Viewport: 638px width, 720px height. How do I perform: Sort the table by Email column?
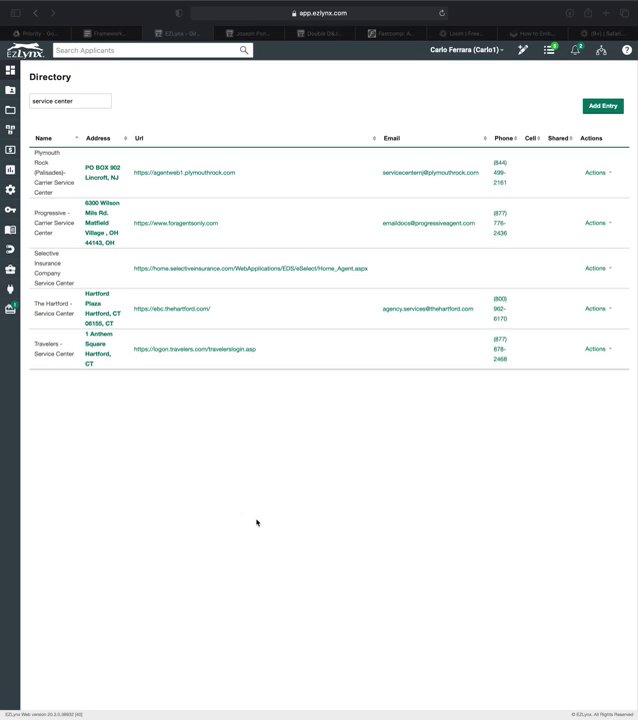435,138
